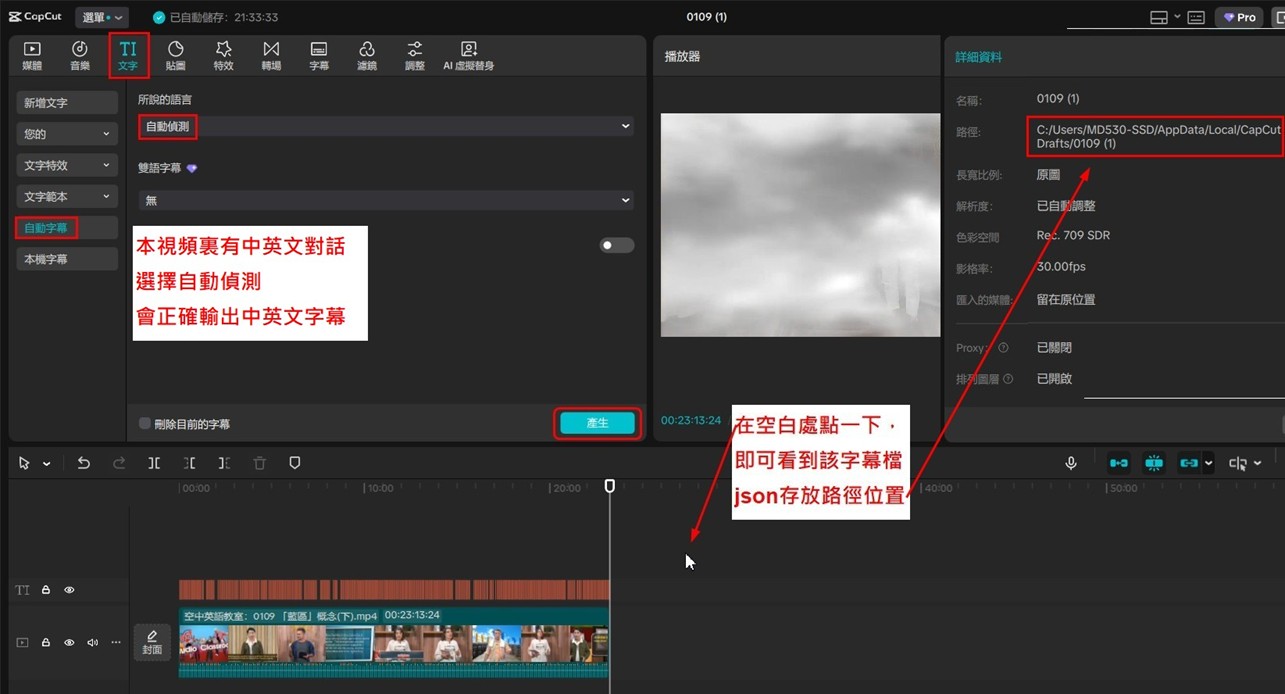This screenshot has height=694, width=1285.
Task: Open the 貼圖 (Stickers) panel
Action: tap(175, 56)
